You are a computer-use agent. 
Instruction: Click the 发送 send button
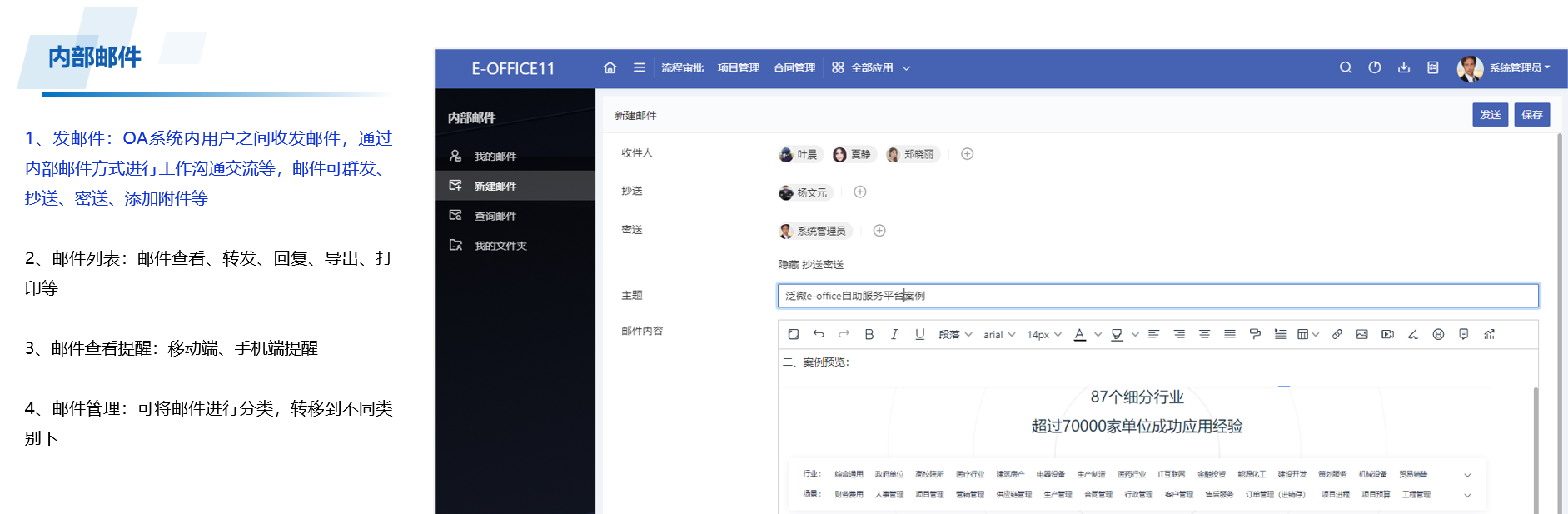coord(1491,115)
